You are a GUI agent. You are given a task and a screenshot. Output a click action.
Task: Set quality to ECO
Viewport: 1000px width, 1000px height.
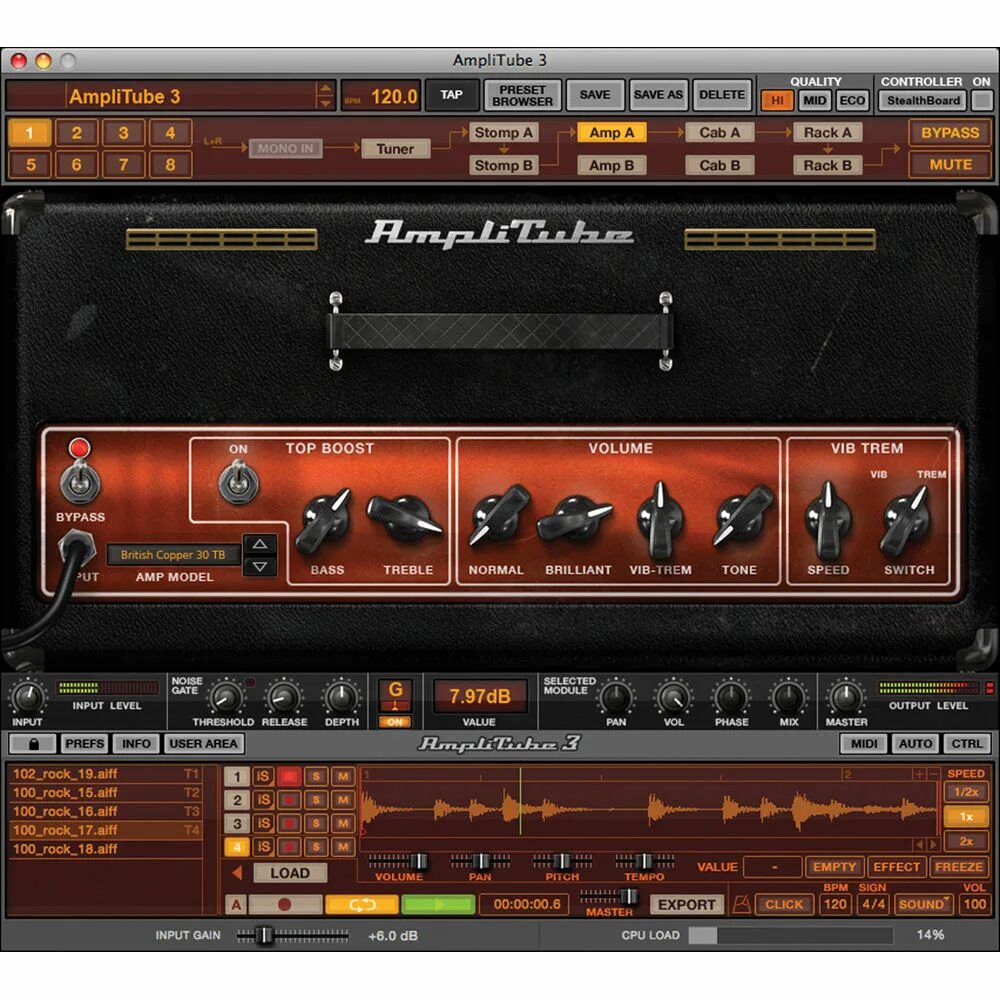[x=852, y=100]
